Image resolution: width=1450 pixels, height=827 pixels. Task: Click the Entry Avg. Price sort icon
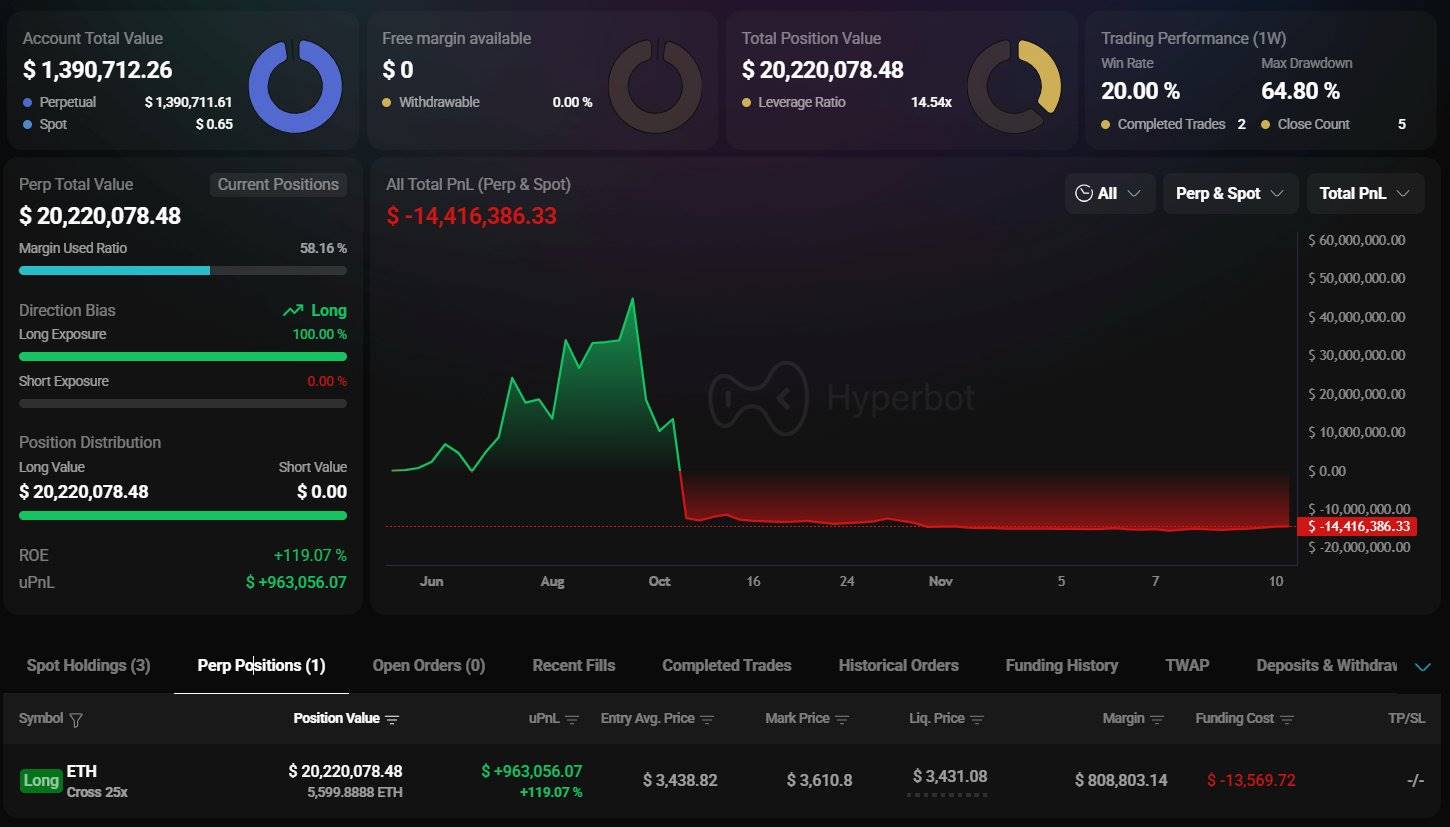pos(707,719)
